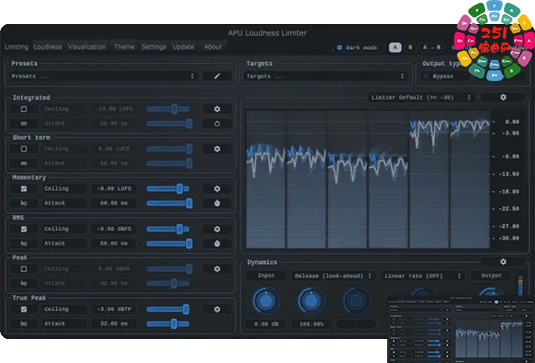Open the Release (look-ahead) dropdown

pos(333,276)
